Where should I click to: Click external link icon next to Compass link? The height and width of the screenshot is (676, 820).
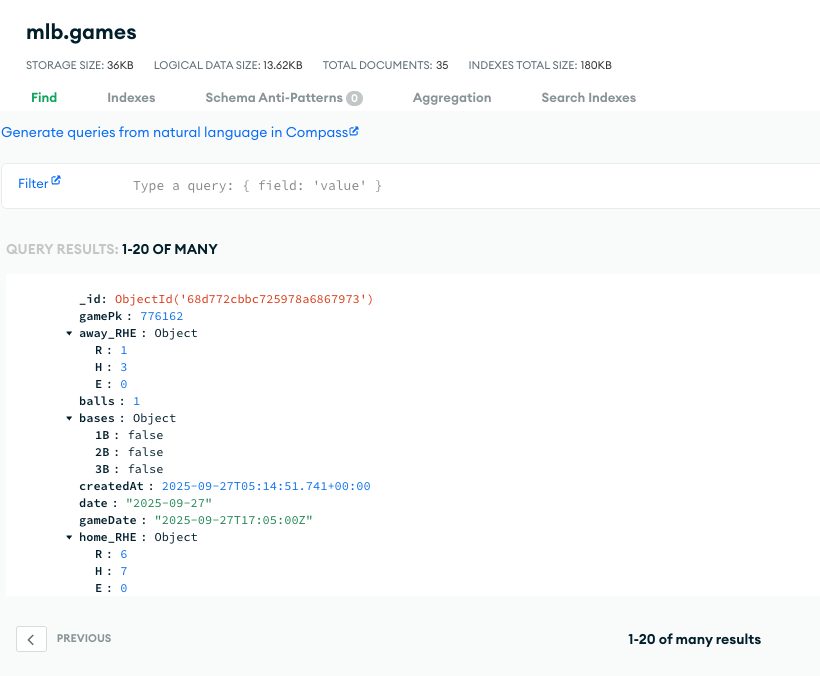coord(354,131)
